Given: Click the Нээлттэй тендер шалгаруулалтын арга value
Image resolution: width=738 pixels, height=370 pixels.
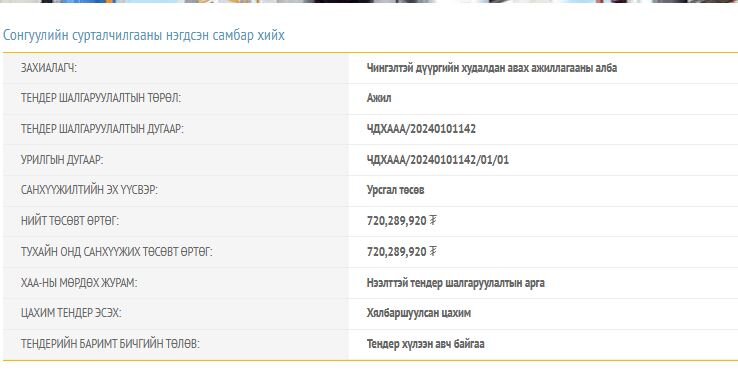Looking at the screenshot, I should click(456, 283).
